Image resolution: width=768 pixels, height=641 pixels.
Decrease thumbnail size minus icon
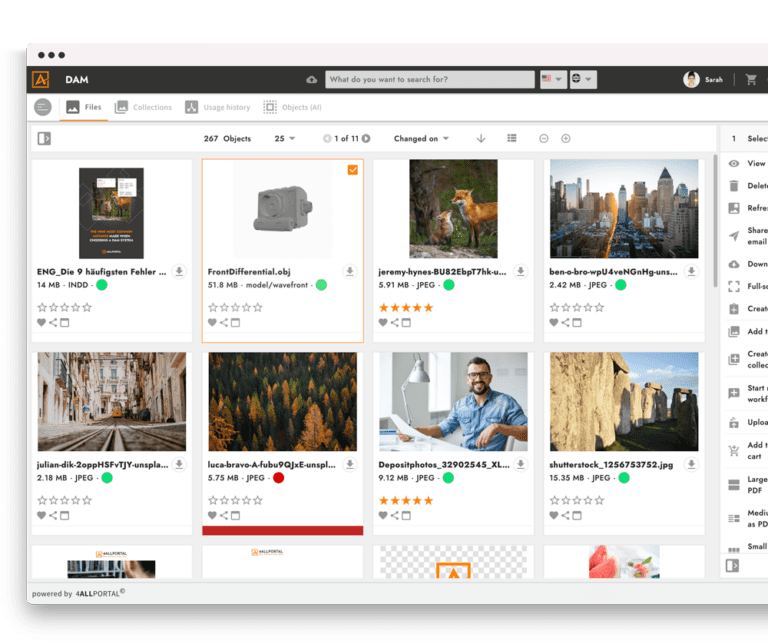[544, 139]
